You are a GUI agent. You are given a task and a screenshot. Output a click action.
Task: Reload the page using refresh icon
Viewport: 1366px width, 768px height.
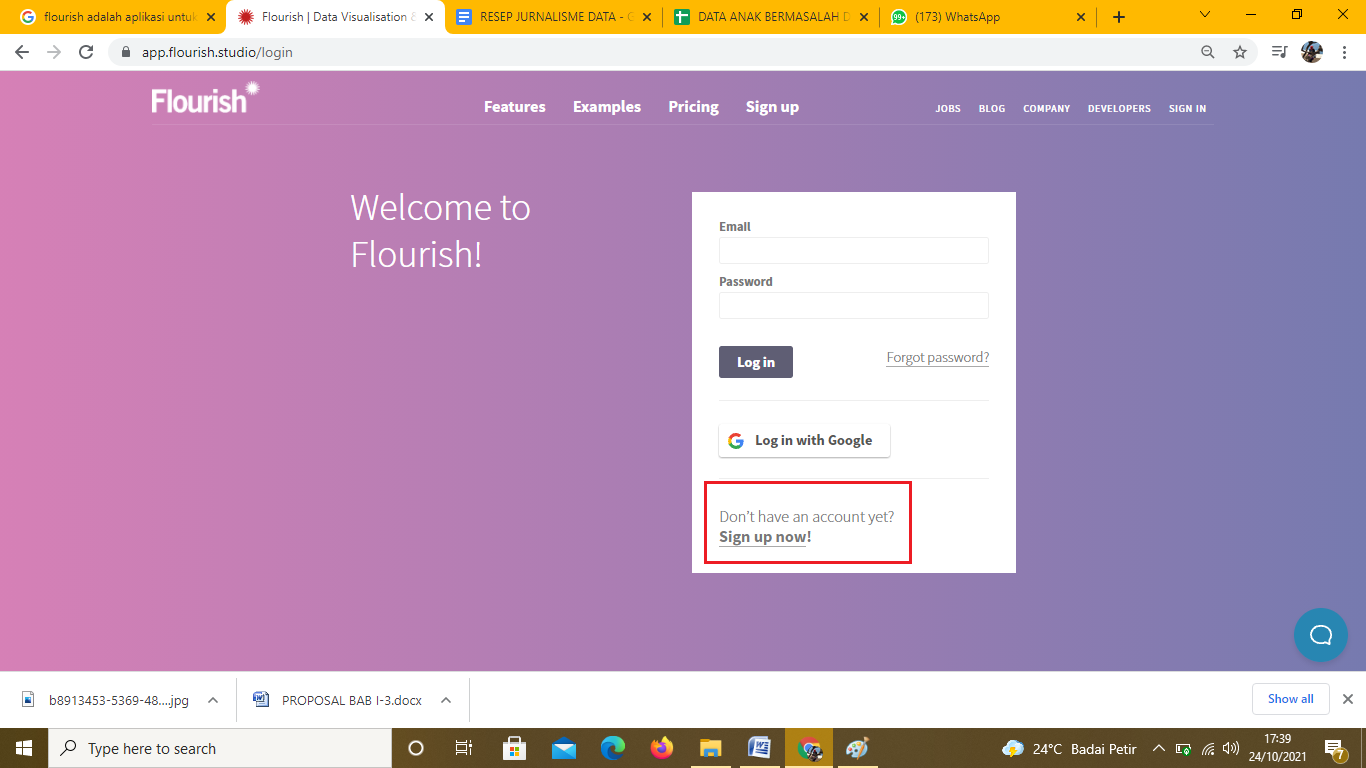(x=86, y=52)
